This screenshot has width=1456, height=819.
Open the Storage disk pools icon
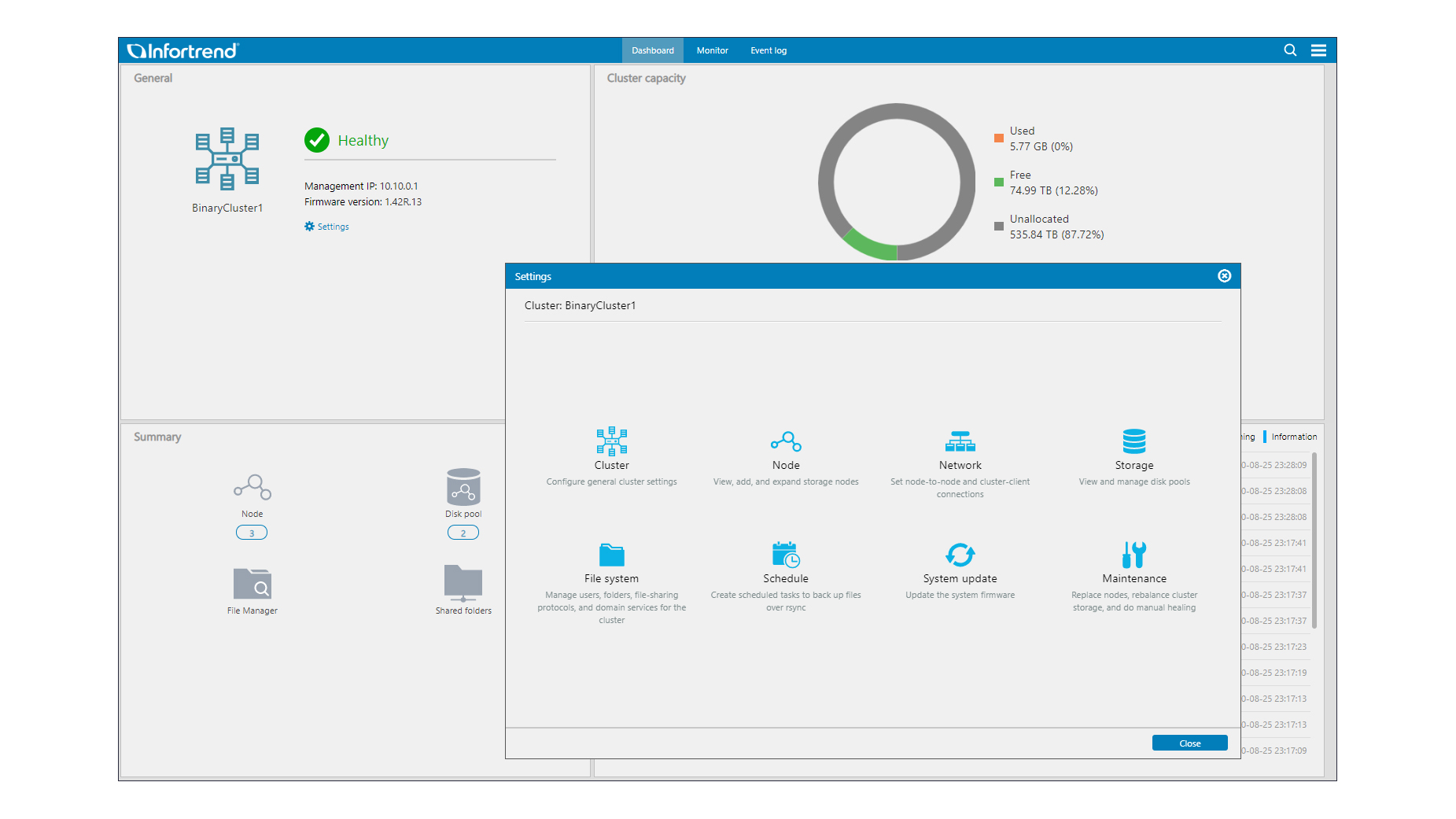(1134, 441)
